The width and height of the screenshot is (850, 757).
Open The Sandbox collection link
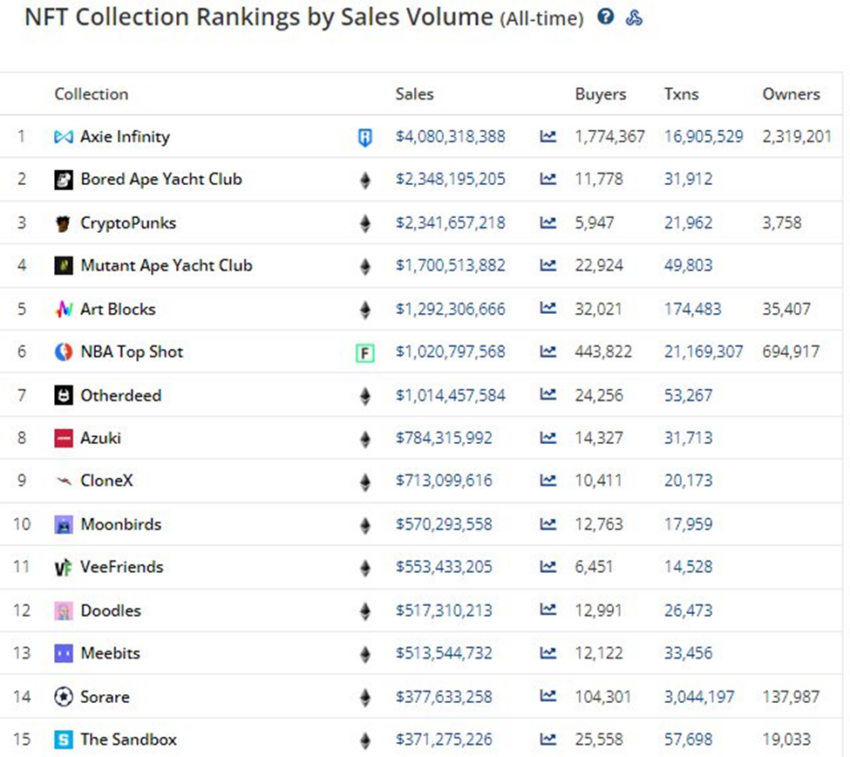point(128,740)
